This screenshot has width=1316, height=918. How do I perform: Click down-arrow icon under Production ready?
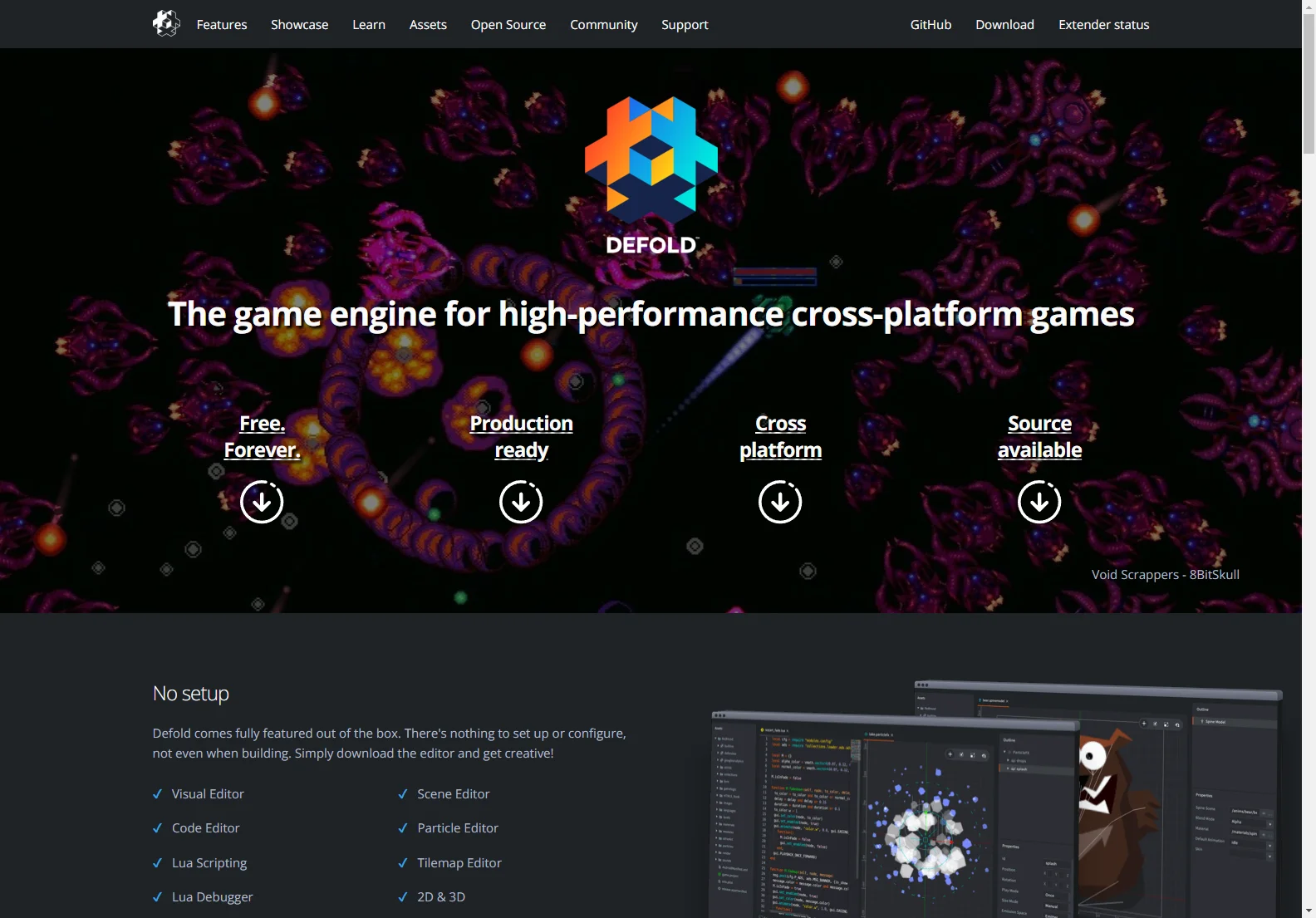[x=521, y=502]
